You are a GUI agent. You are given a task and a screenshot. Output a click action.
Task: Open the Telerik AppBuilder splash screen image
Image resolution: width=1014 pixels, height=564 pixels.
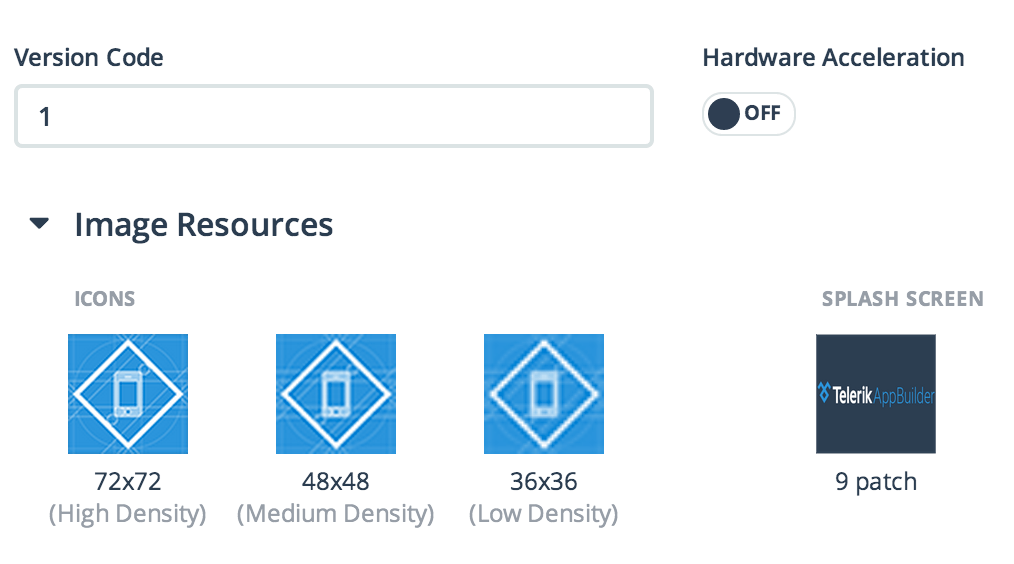(876, 394)
